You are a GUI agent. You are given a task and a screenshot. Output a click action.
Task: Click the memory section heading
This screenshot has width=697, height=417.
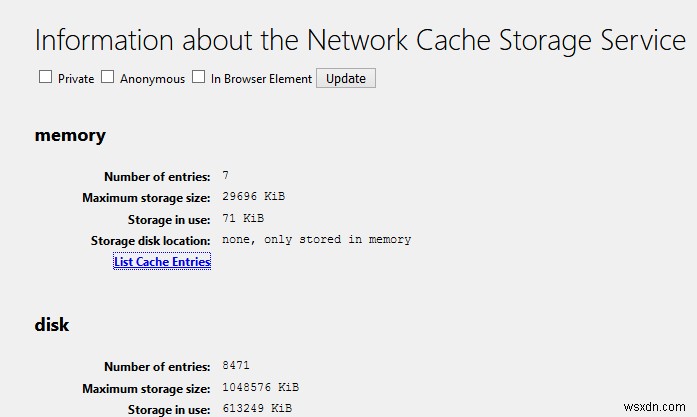70,135
